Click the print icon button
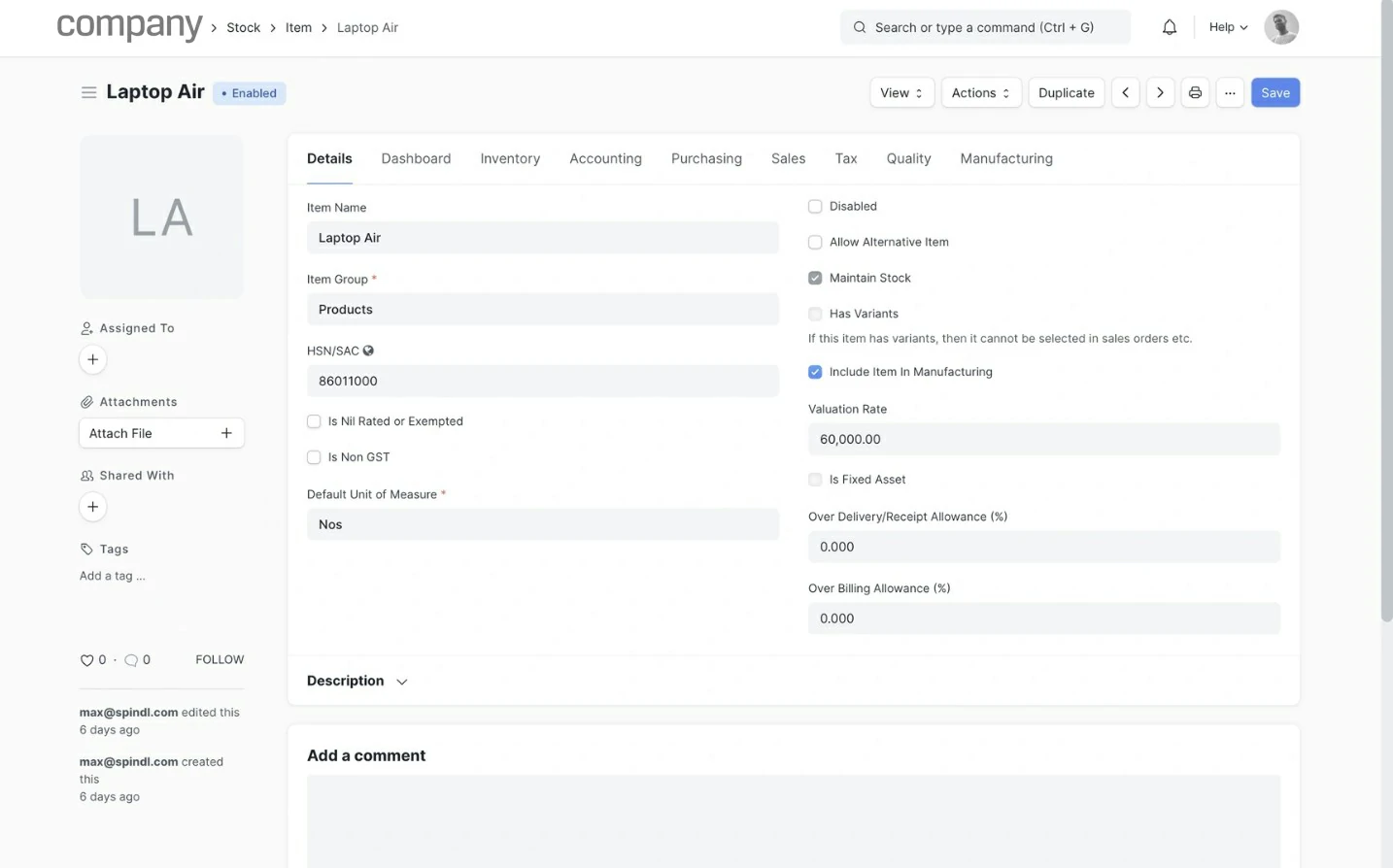1393x868 pixels. pos(1195,93)
